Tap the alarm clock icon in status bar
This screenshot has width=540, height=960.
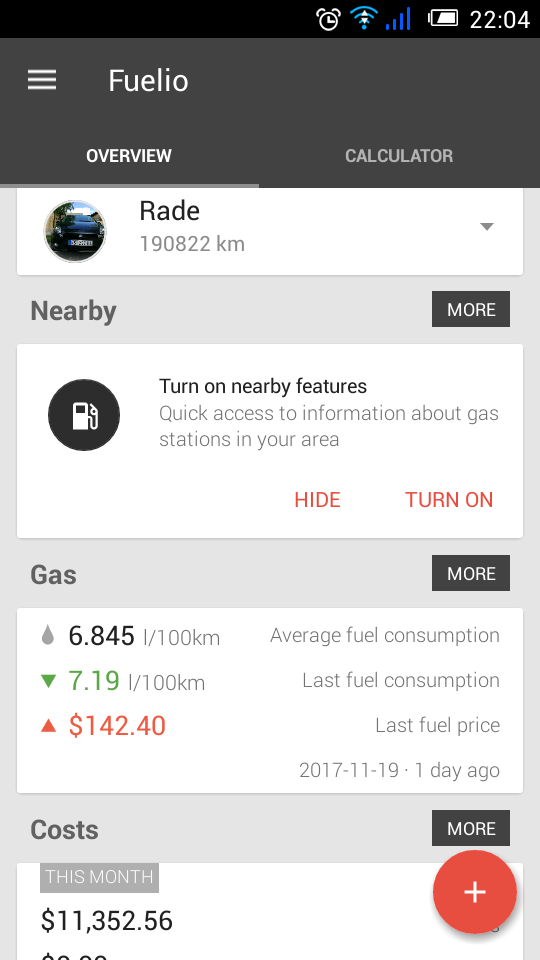pyautogui.click(x=328, y=19)
